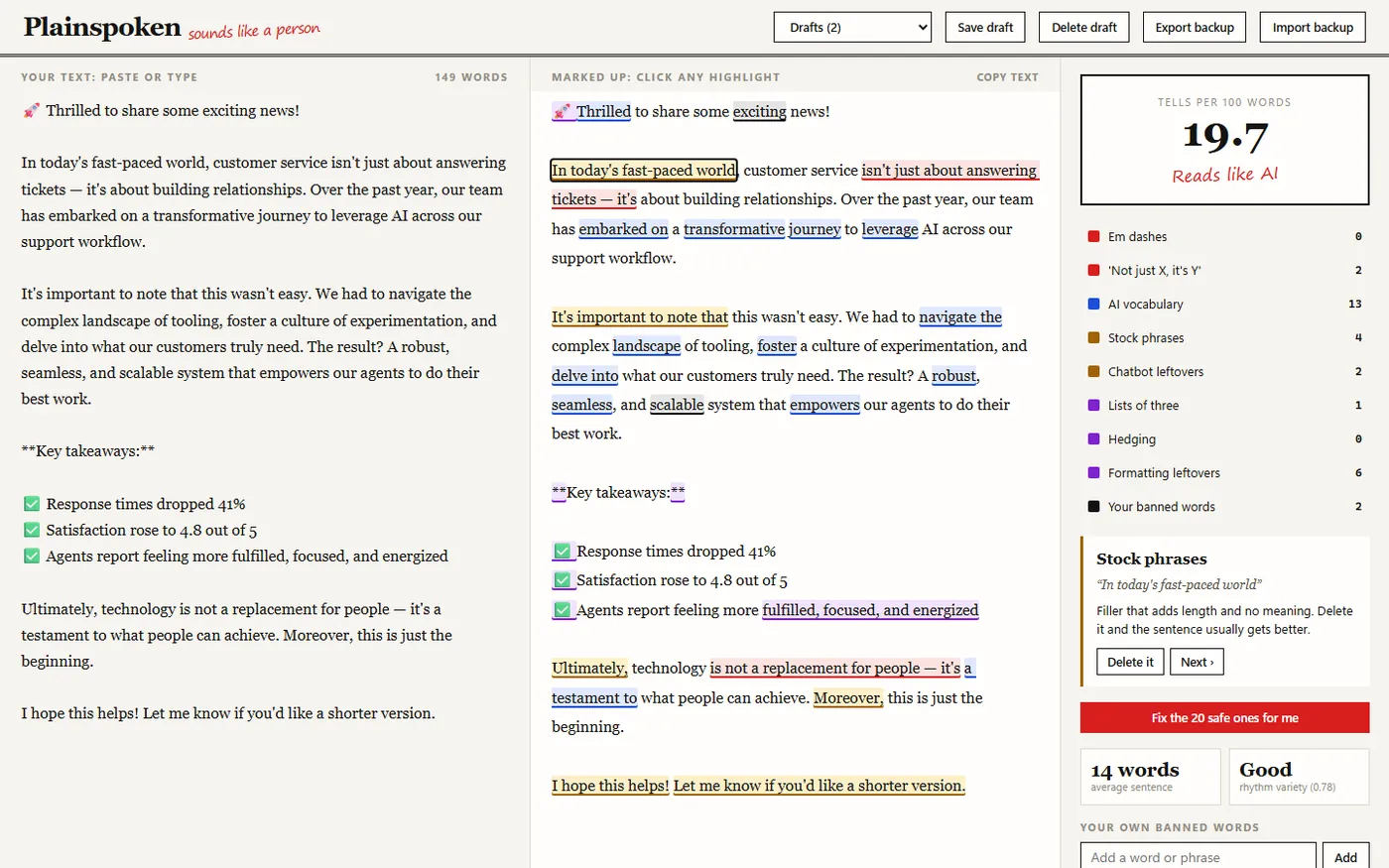Click the highlighted word 'empowers'
Viewport: 1389px width, 868px height.
pos(824,404)
